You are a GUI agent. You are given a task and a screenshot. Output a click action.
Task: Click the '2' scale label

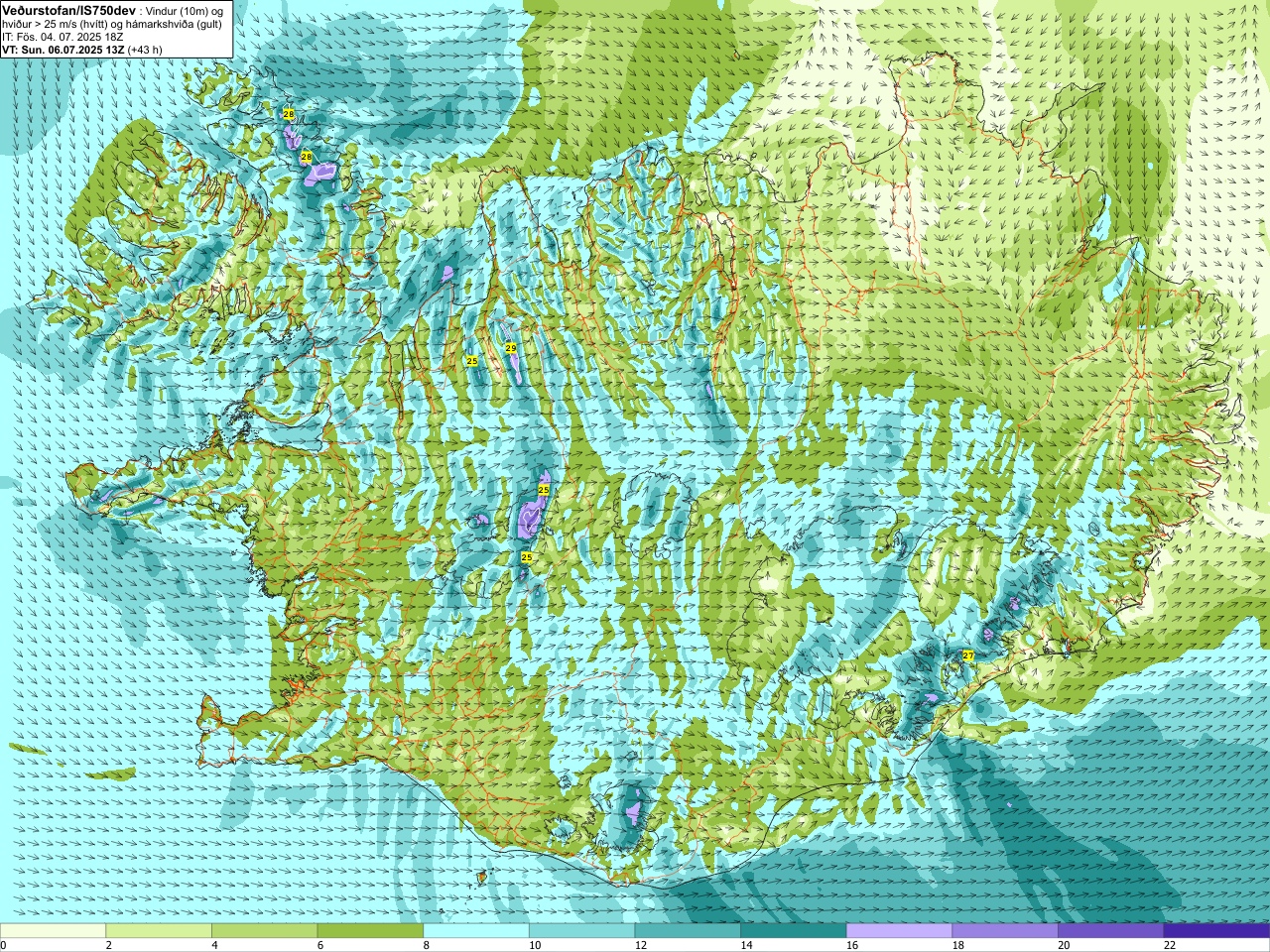(x=108, y=946)
